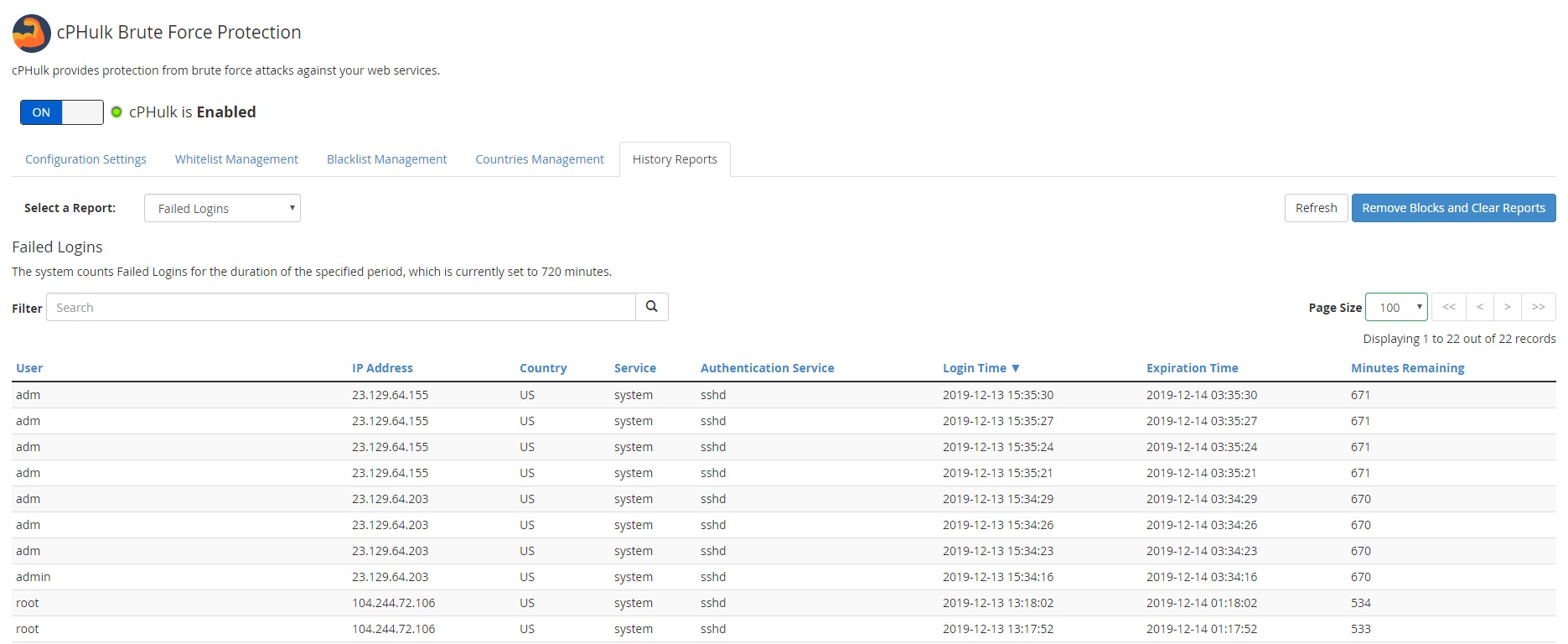Click login time 2019-12-13 15:34:23
Image resolution: width=1568 pixels, height=644 pixels.
(x=998, y=551)
